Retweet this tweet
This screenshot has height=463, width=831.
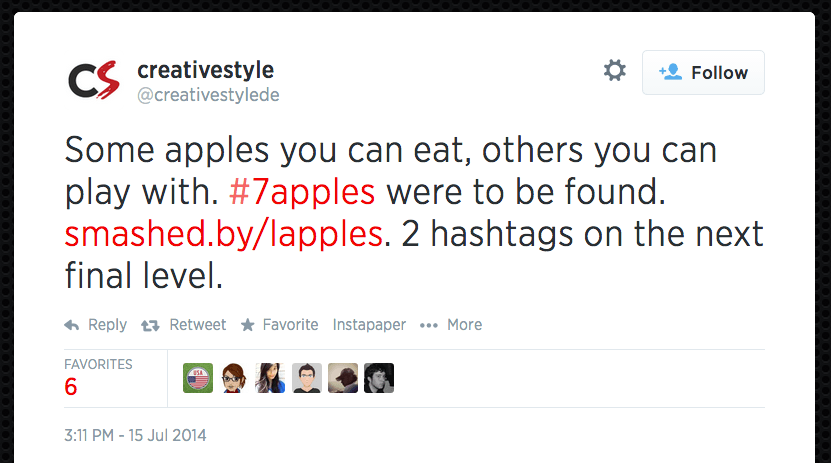click(184, 325)
